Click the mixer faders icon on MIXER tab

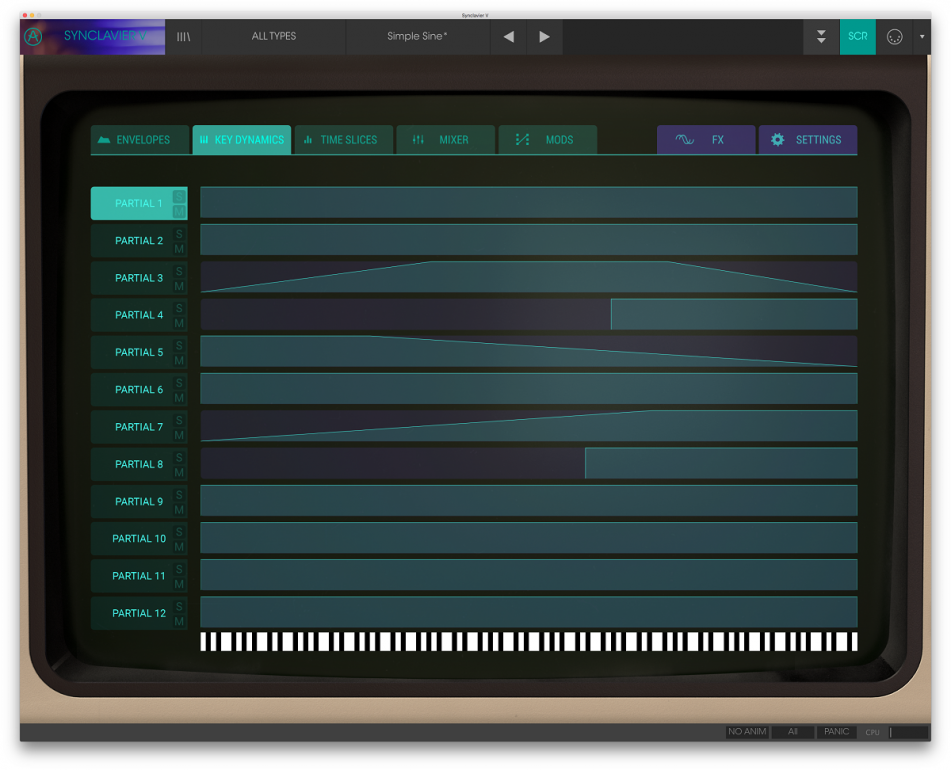(x=418, y=140)
